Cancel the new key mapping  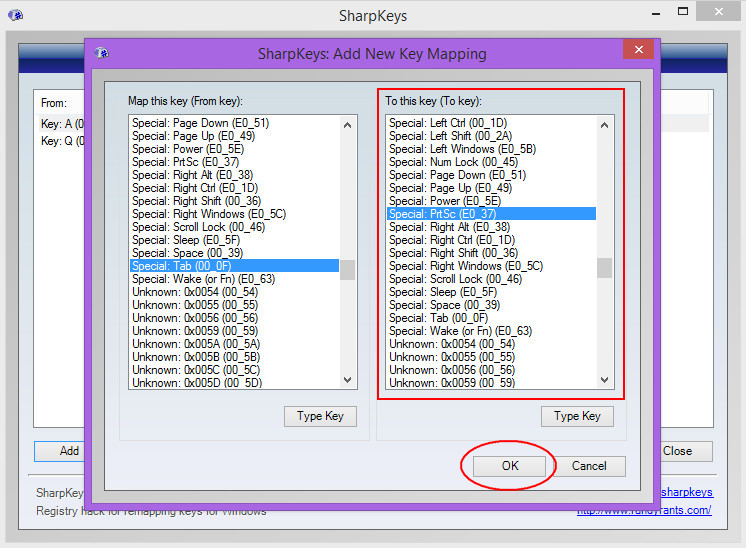pos(589,466)
